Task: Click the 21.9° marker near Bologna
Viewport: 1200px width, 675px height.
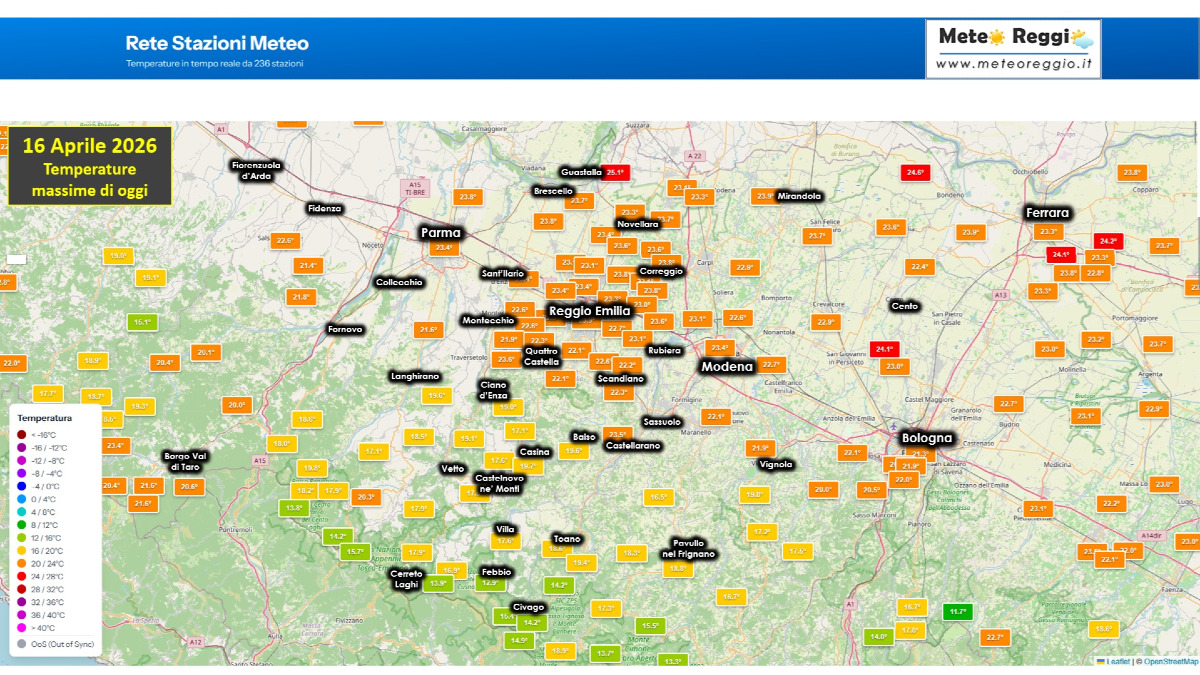Action: tap(910, 466)
